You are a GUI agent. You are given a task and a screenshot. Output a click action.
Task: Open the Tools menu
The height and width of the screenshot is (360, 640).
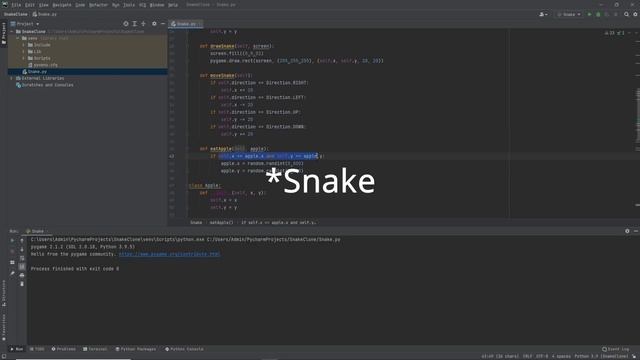(x=129, y=5)
